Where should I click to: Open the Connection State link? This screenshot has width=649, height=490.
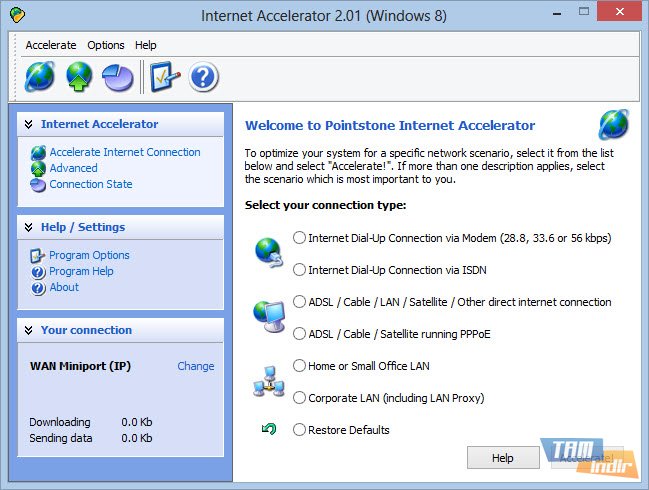pos(91,184)
